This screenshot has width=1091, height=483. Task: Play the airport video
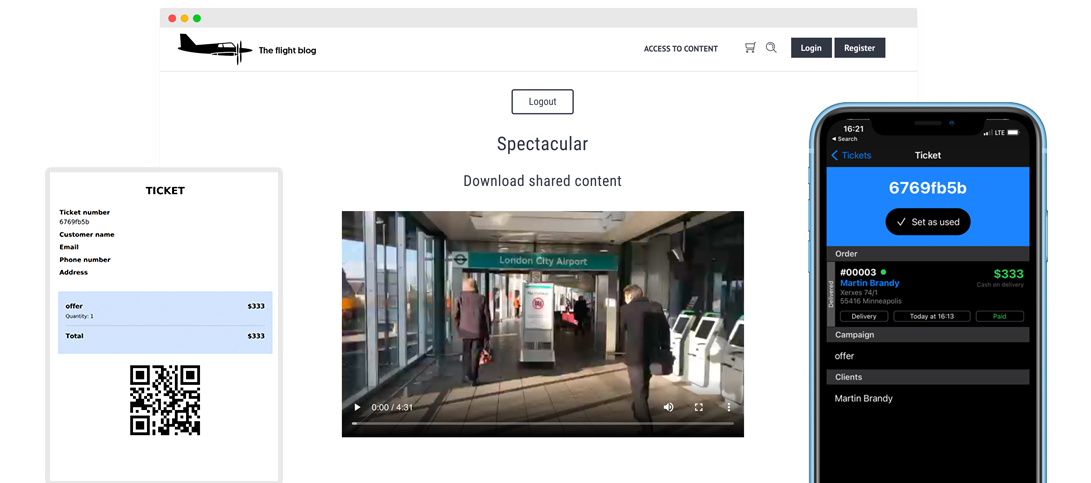[x=357, y=407]
